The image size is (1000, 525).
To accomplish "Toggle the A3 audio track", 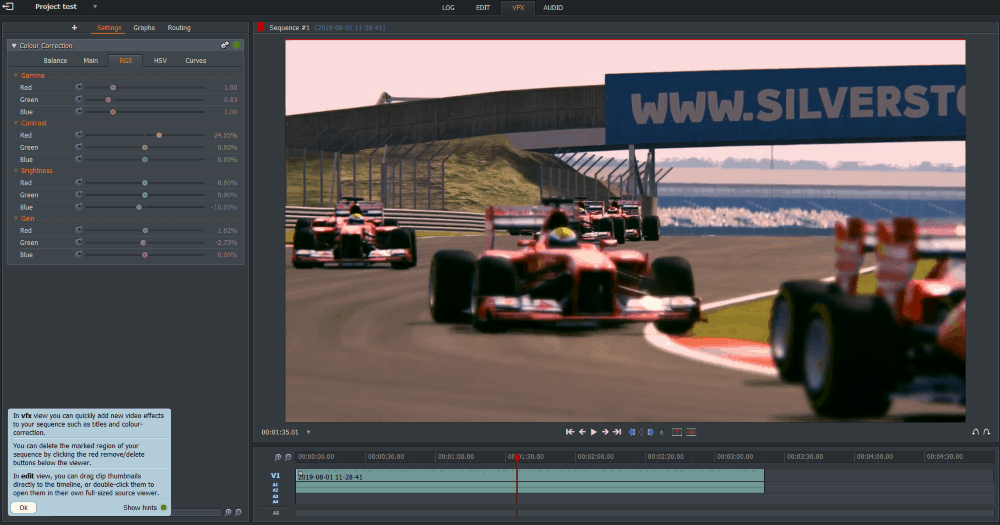I will click(276, 496).
